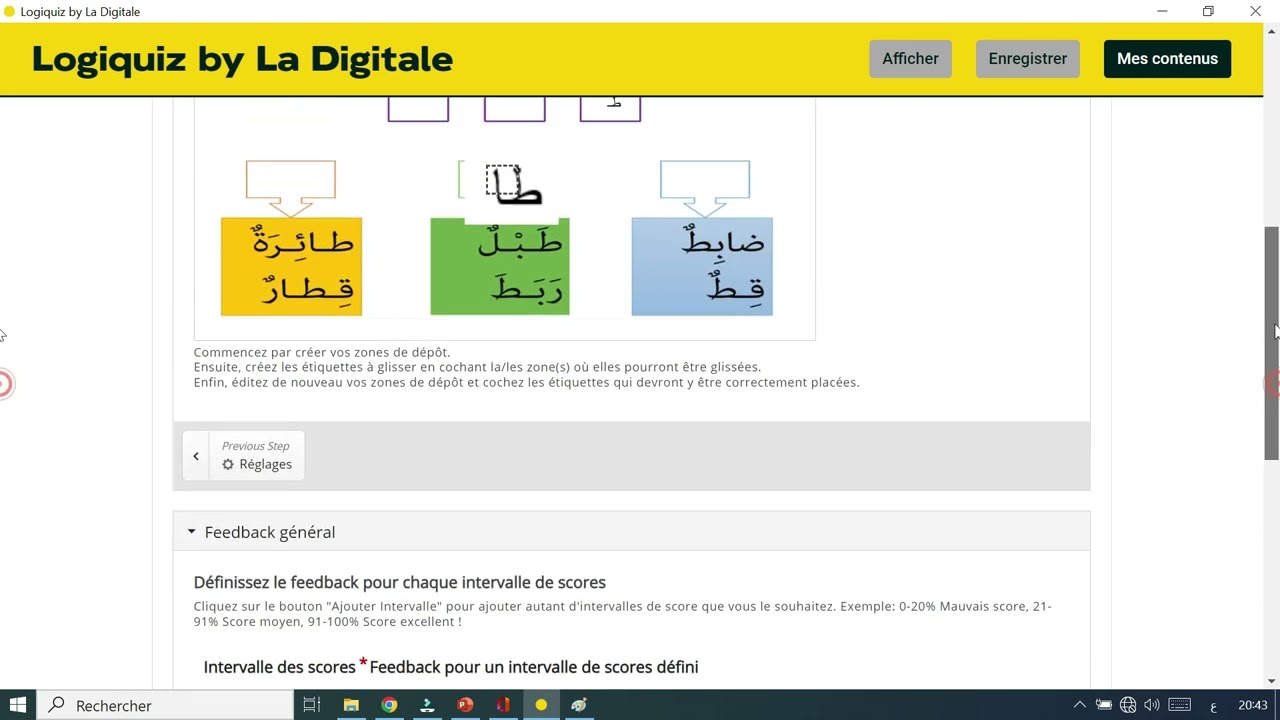Click the Rechercher taskbar search box
1280x720 pixels.
[165, 705]
